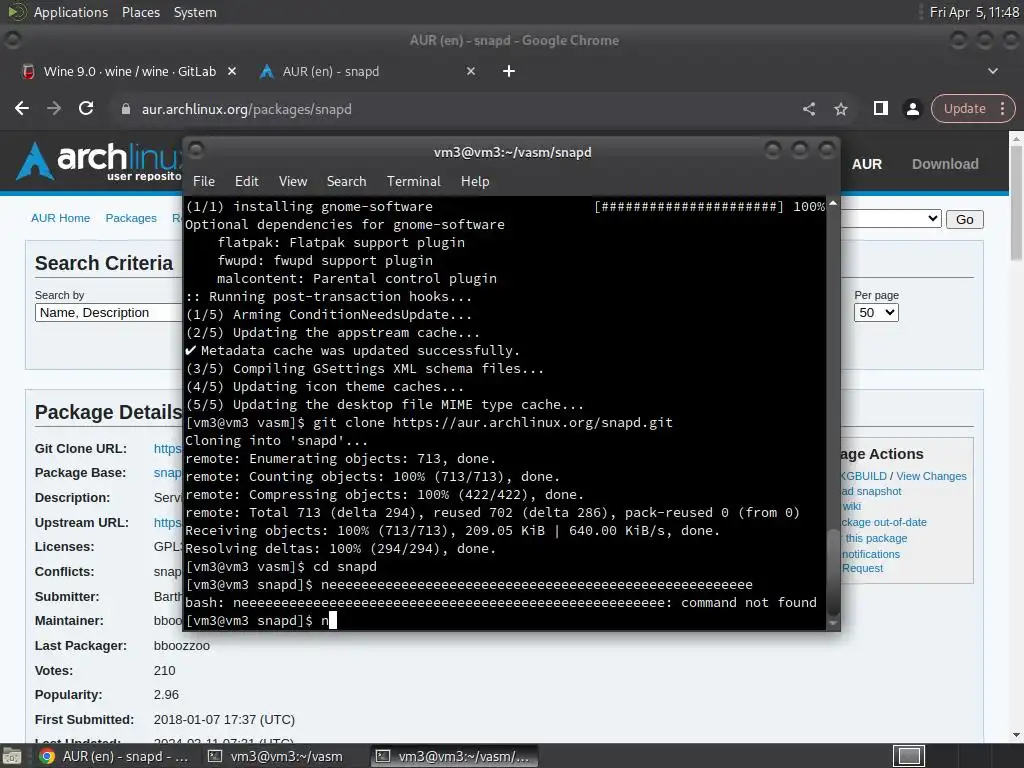Select vm3@vm3:~/vasm/... active taskbar entry

(x=455, y=756)
